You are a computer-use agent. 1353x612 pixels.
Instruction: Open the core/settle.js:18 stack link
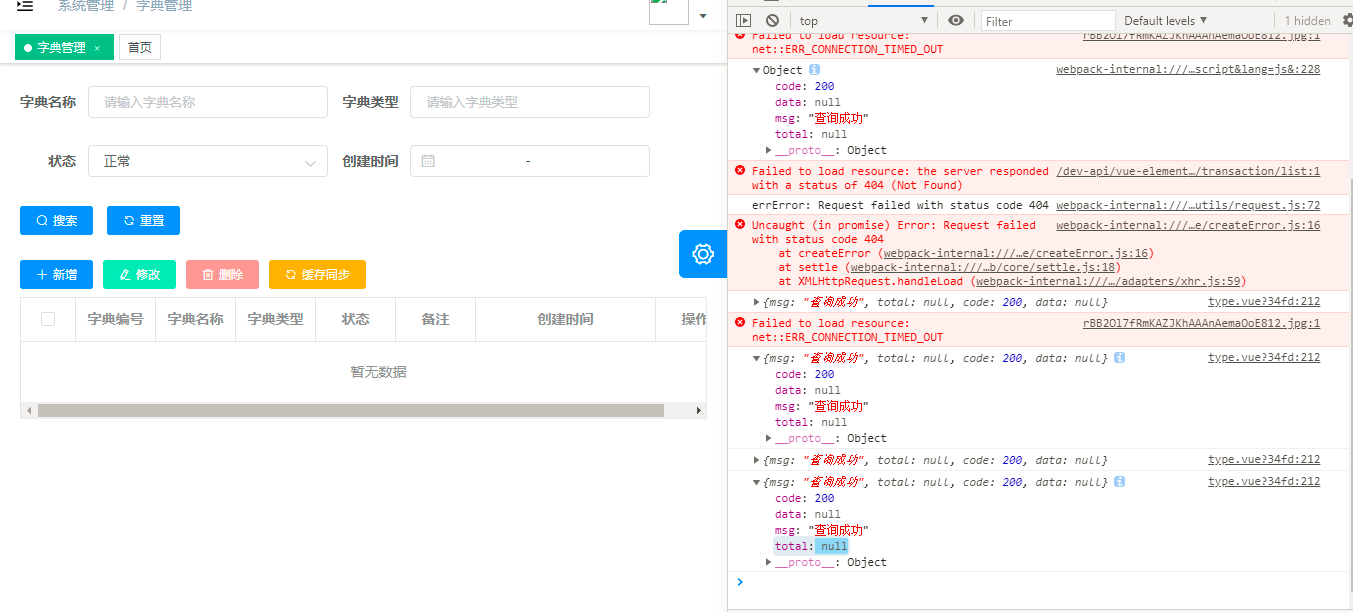[985, 267]
